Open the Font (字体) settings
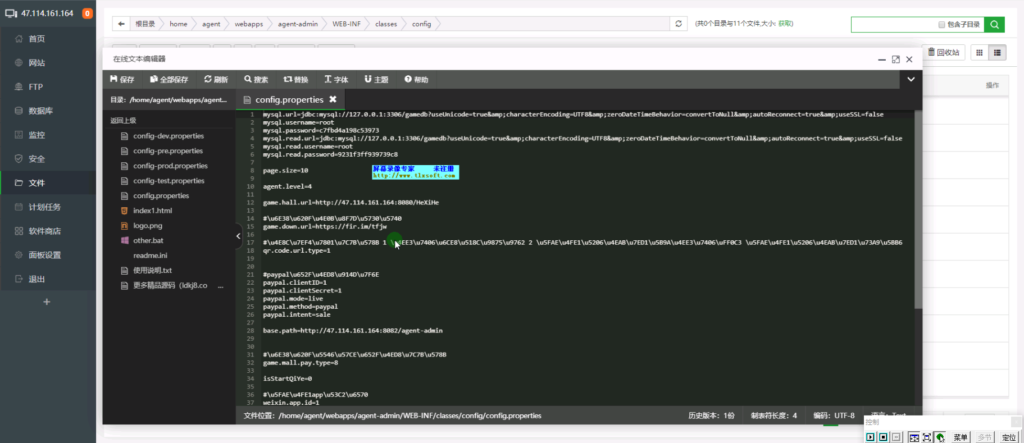This screenshot has width=1024, height=443. click(335, 79)
